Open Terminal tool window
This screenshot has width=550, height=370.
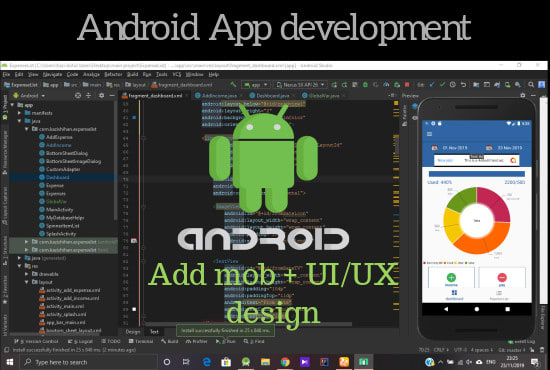click(x=141, y=341)
